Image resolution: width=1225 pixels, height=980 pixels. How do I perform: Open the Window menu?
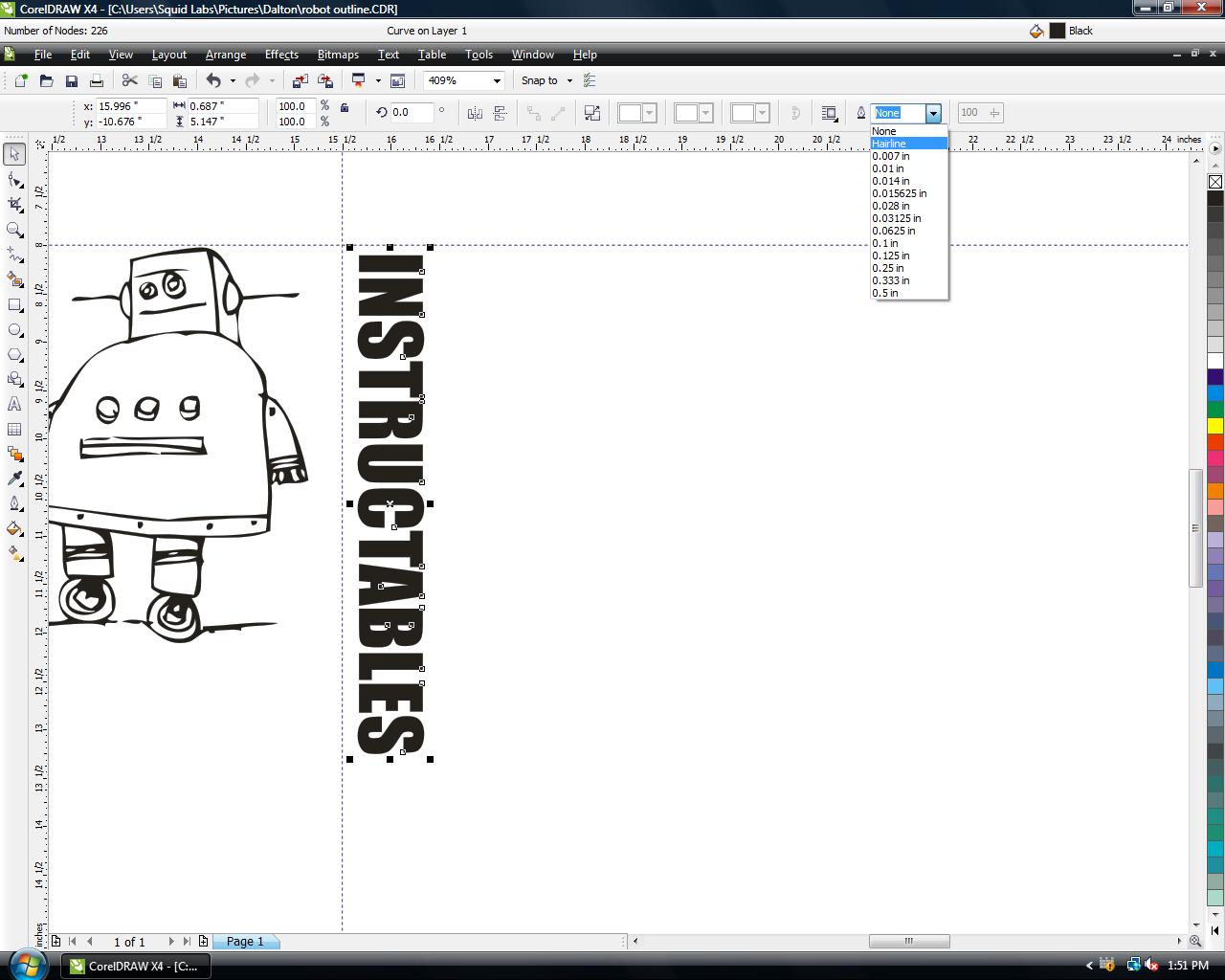click(x=532, y=55)
